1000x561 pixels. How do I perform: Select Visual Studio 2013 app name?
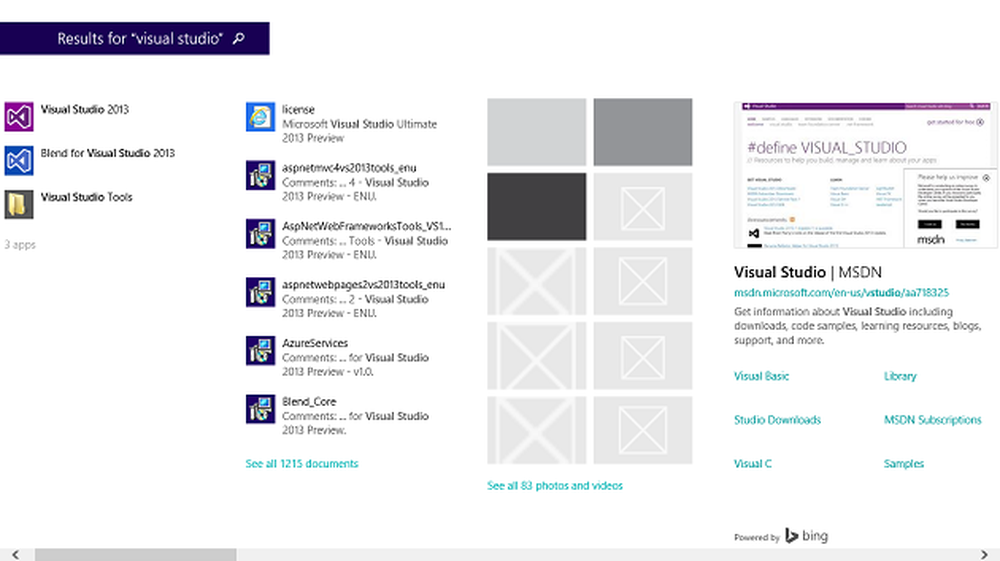85,110
